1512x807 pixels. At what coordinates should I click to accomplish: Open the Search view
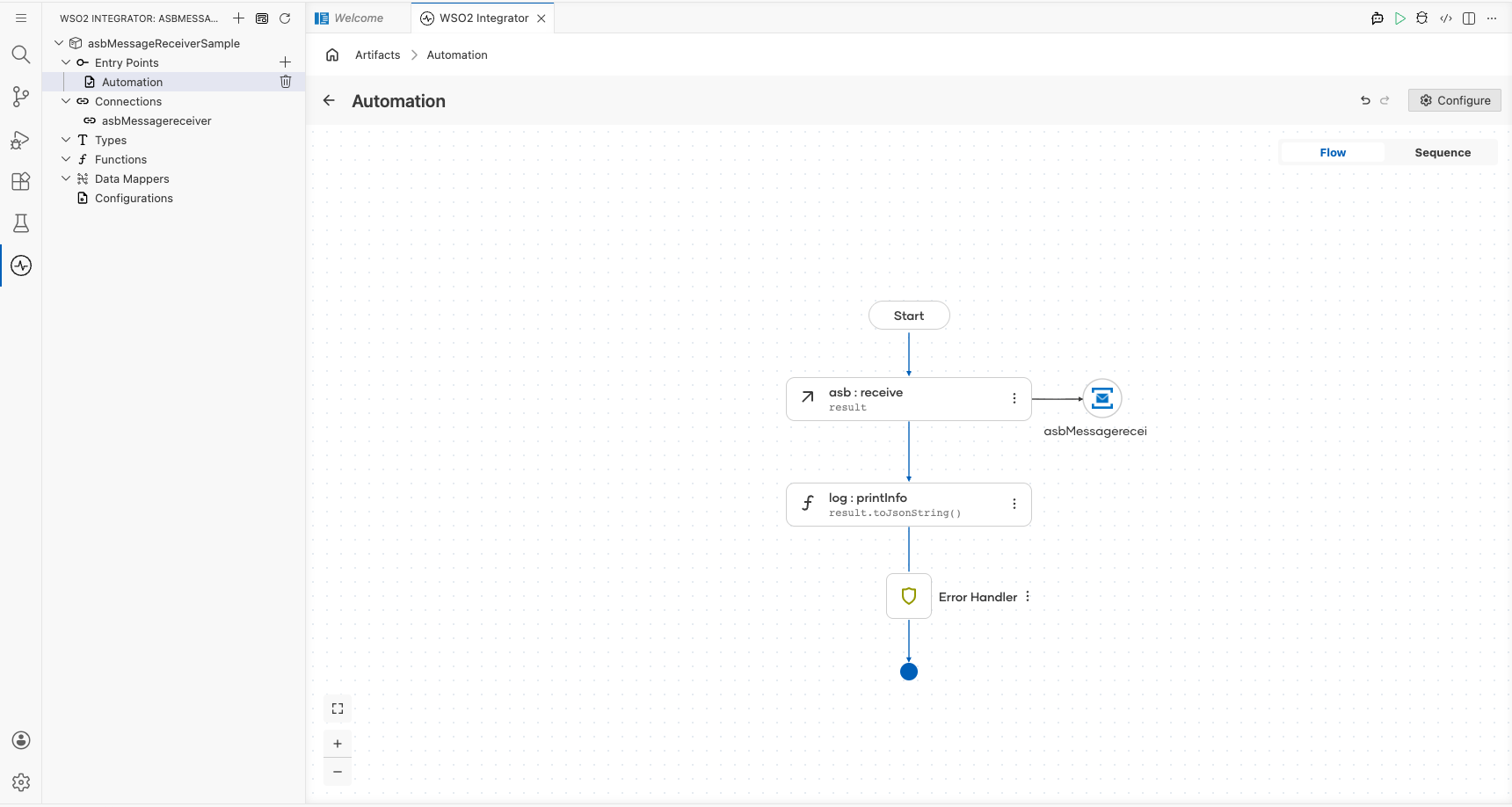pyautogui.click(x=21, y=55)
